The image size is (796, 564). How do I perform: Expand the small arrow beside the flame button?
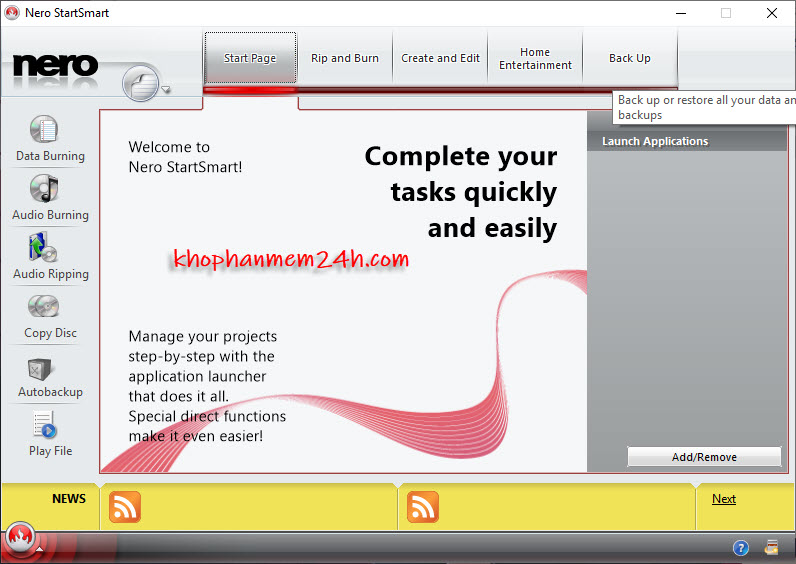40,549
